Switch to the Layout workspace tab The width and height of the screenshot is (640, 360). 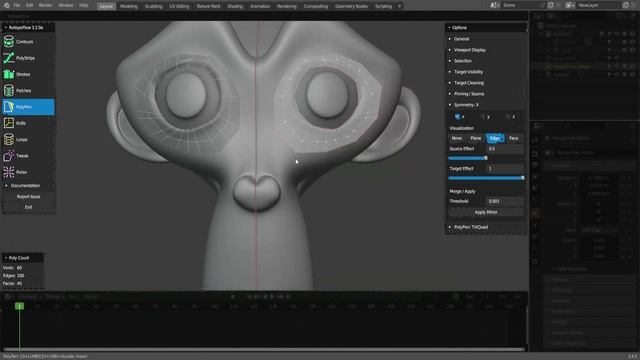(106, 6)
